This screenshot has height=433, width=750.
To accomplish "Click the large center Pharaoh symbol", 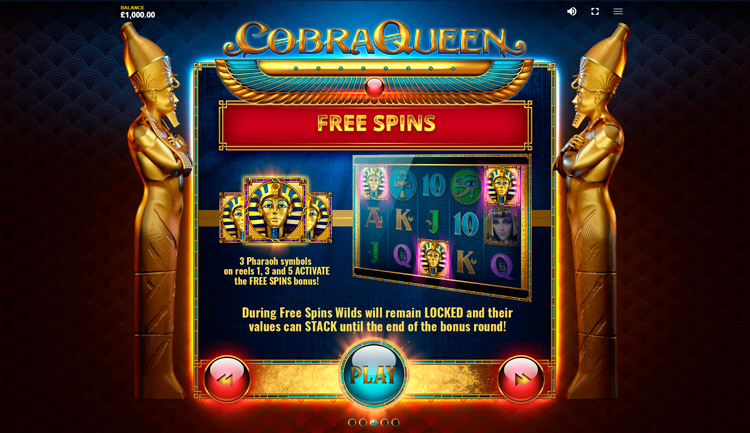I will [276, 210].
